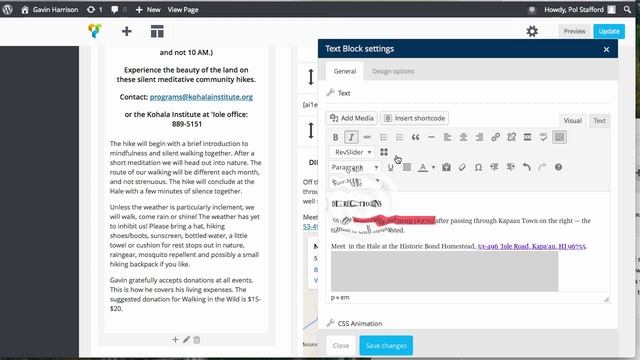This screenshot has height=360, width=640.
Task: Open the New content menu
Action: pyautogui.click(x=148, y=9)
